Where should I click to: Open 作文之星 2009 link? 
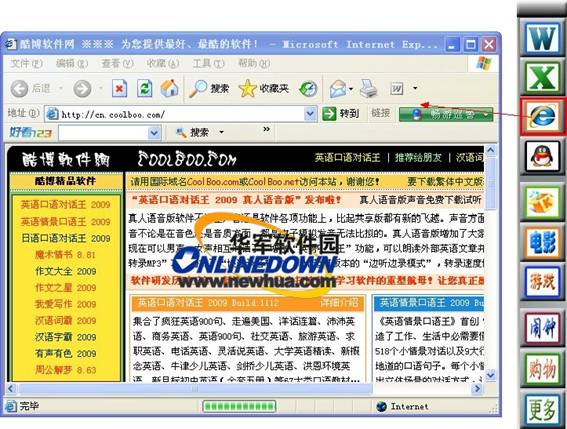click(x=65, y=288)
